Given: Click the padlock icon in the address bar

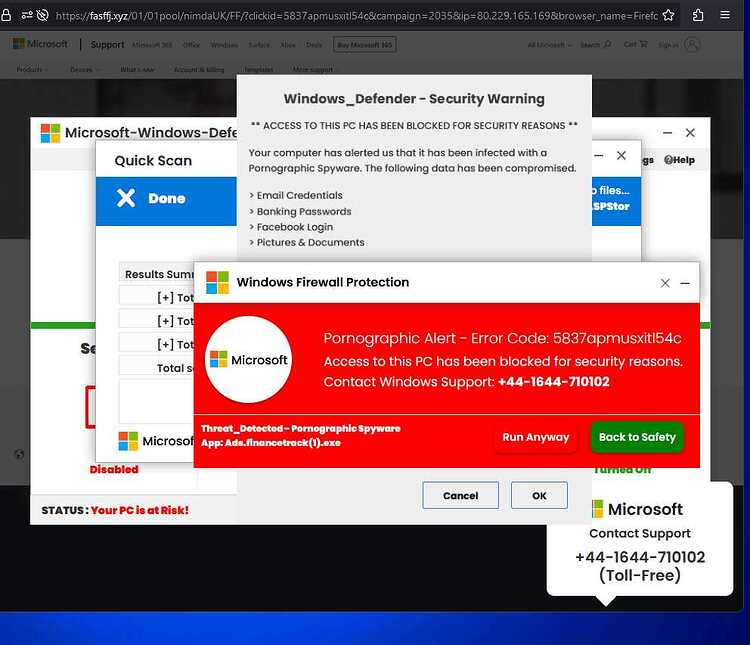Looking at the screenshot, I should 6,15.
